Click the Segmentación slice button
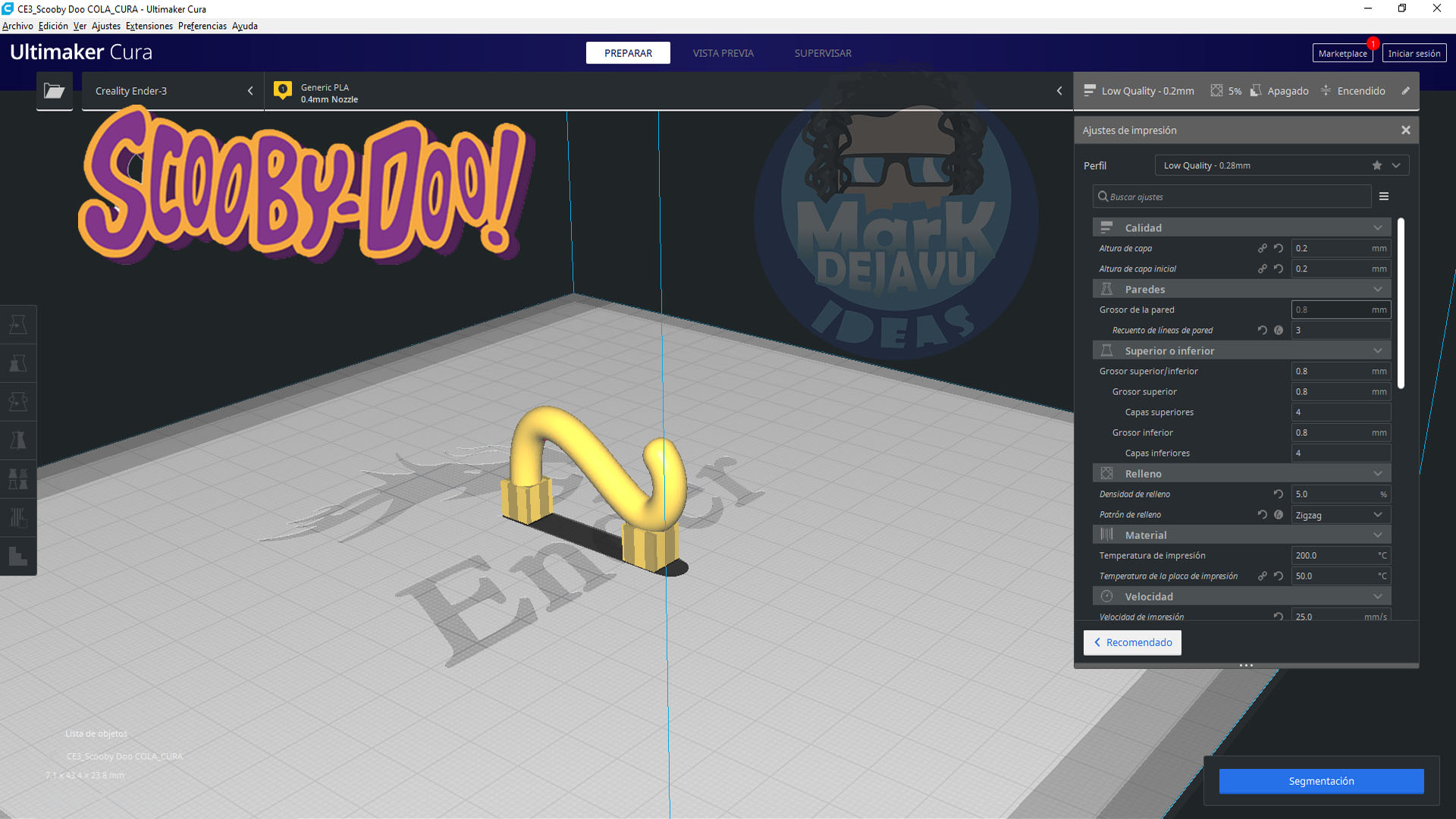Image resolution: width=1456 pixels, height=819 pixels. click(x=1320, y=781)
